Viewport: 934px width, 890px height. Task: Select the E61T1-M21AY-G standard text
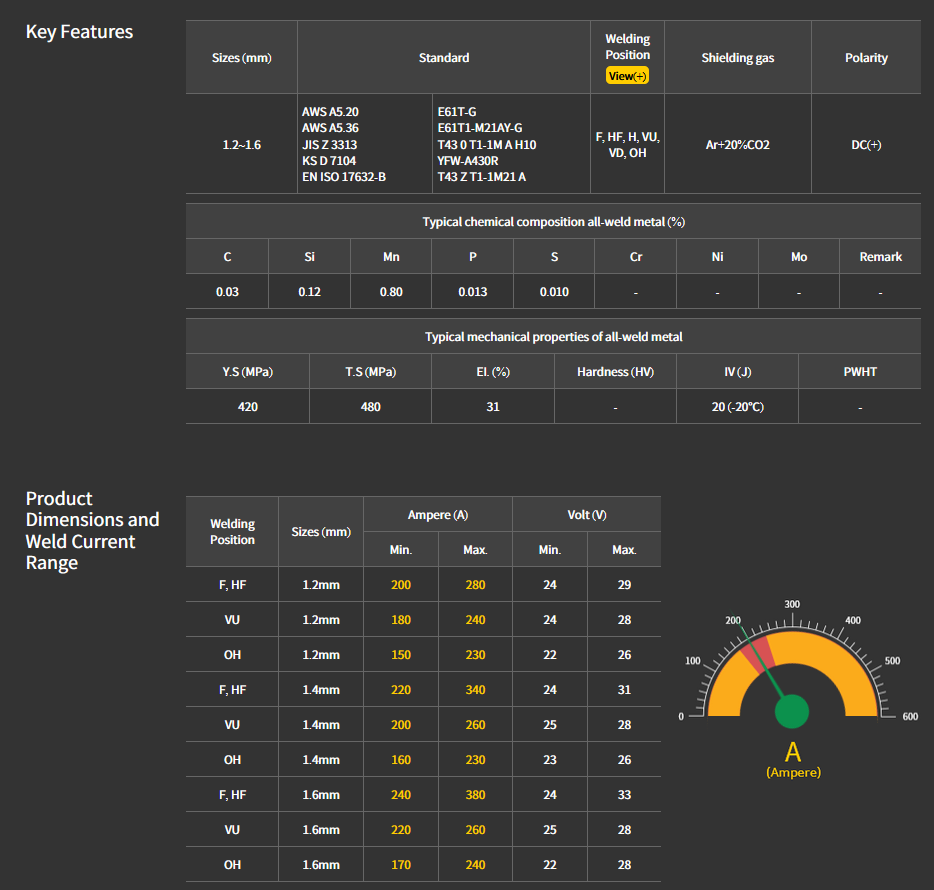(479, 128)
